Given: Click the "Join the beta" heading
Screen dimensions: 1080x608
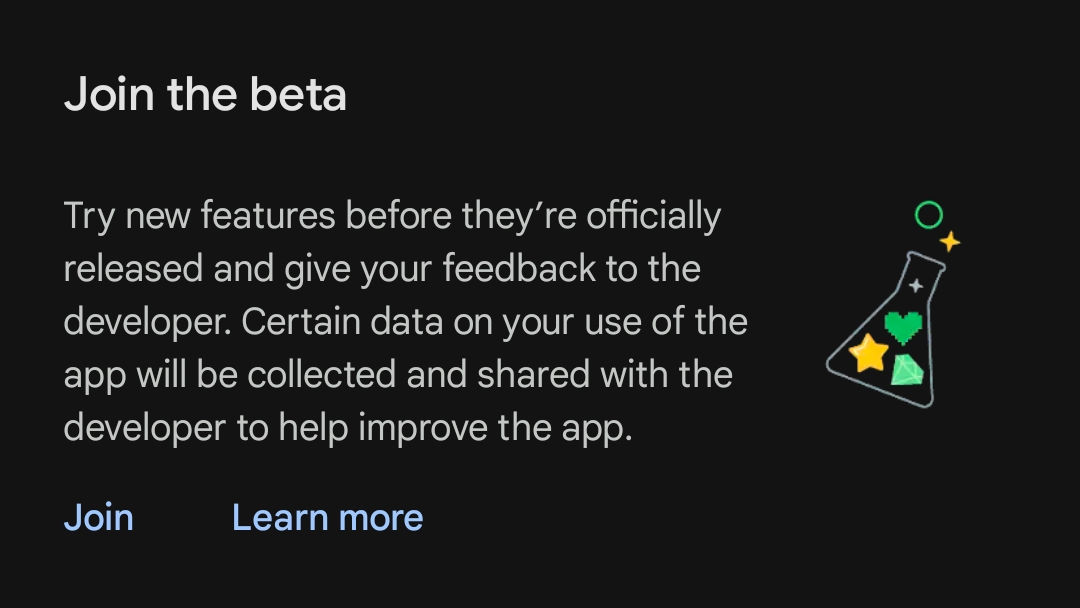Looking at the screenshot, I should pyautogui.click(x=205, y=94).
